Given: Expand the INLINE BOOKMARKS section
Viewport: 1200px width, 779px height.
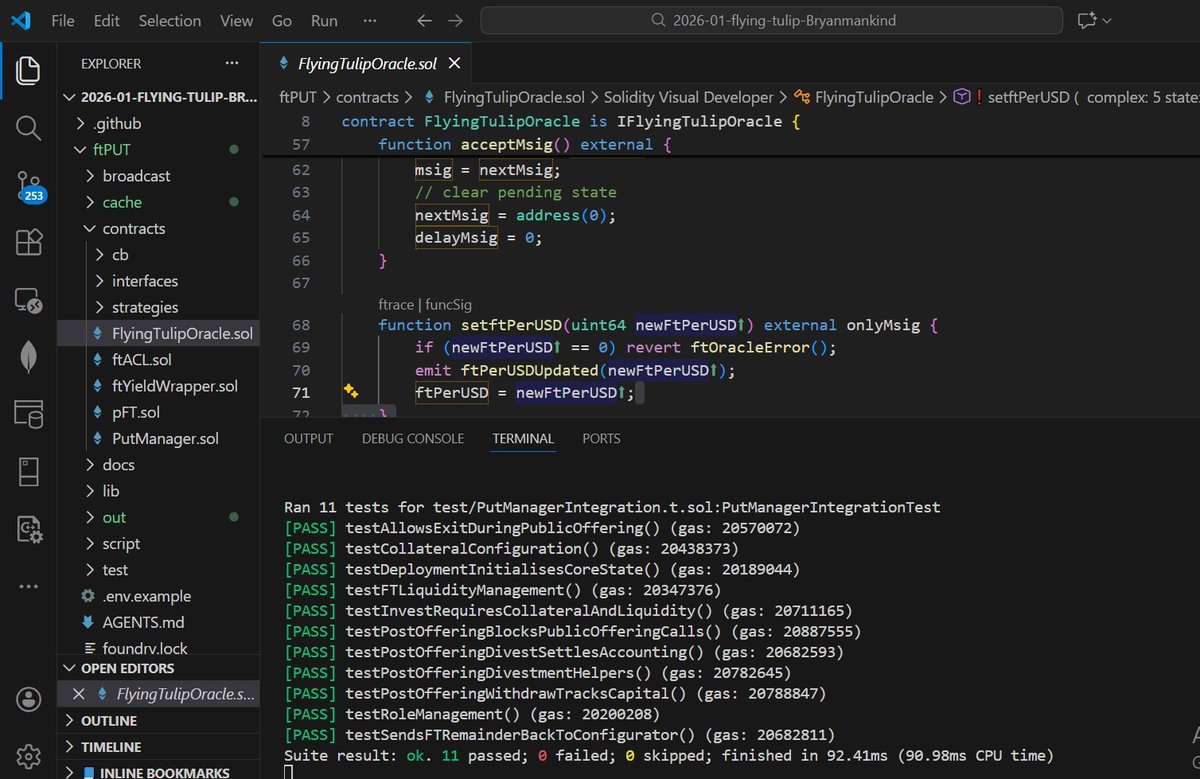Looking at the screenshot, I should click(157, 771).
